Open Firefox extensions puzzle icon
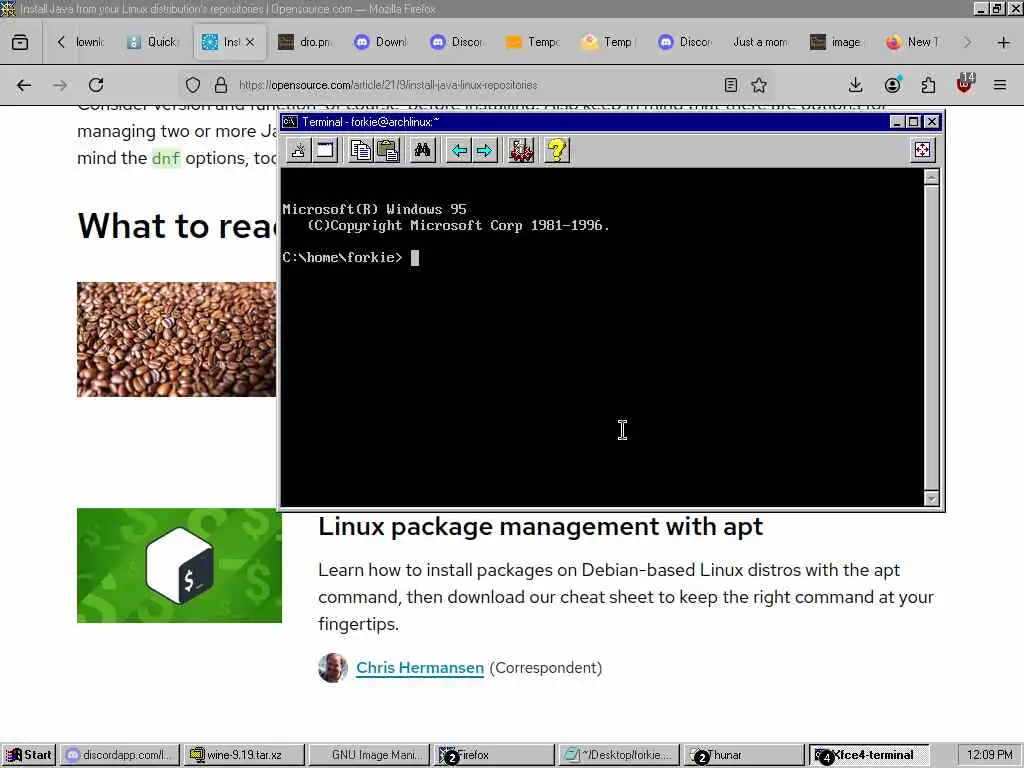Image resolution: width=1024 pixels, height=768 pixels. [928, 85]
